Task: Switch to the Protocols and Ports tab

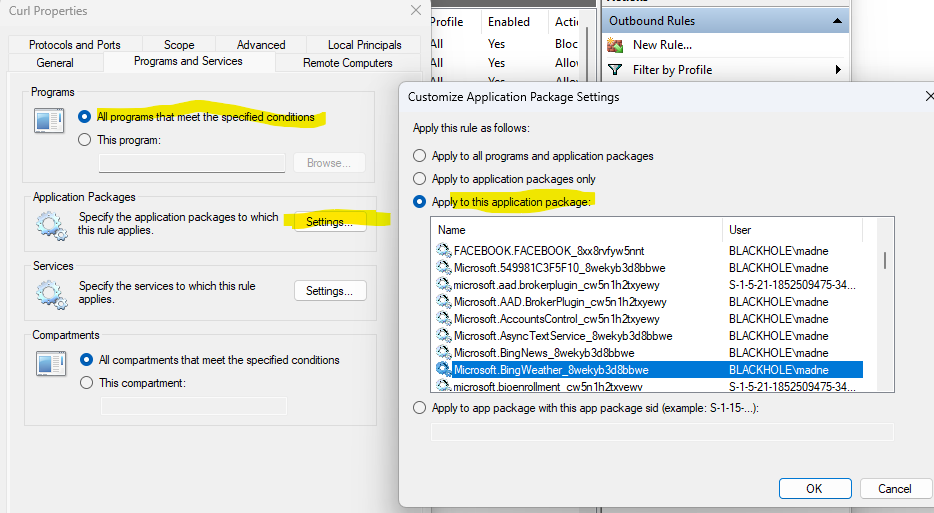Action: point(74,45)
